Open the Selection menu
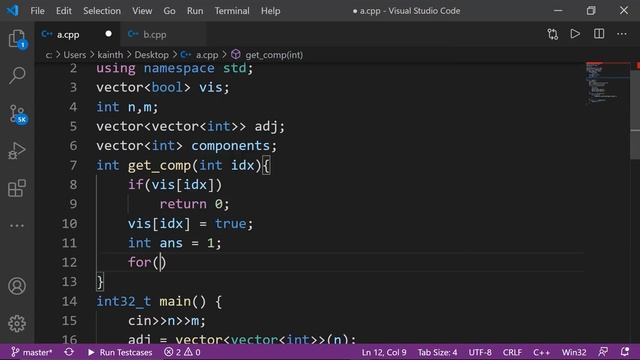Screen dimensions: 640x360 102,11
